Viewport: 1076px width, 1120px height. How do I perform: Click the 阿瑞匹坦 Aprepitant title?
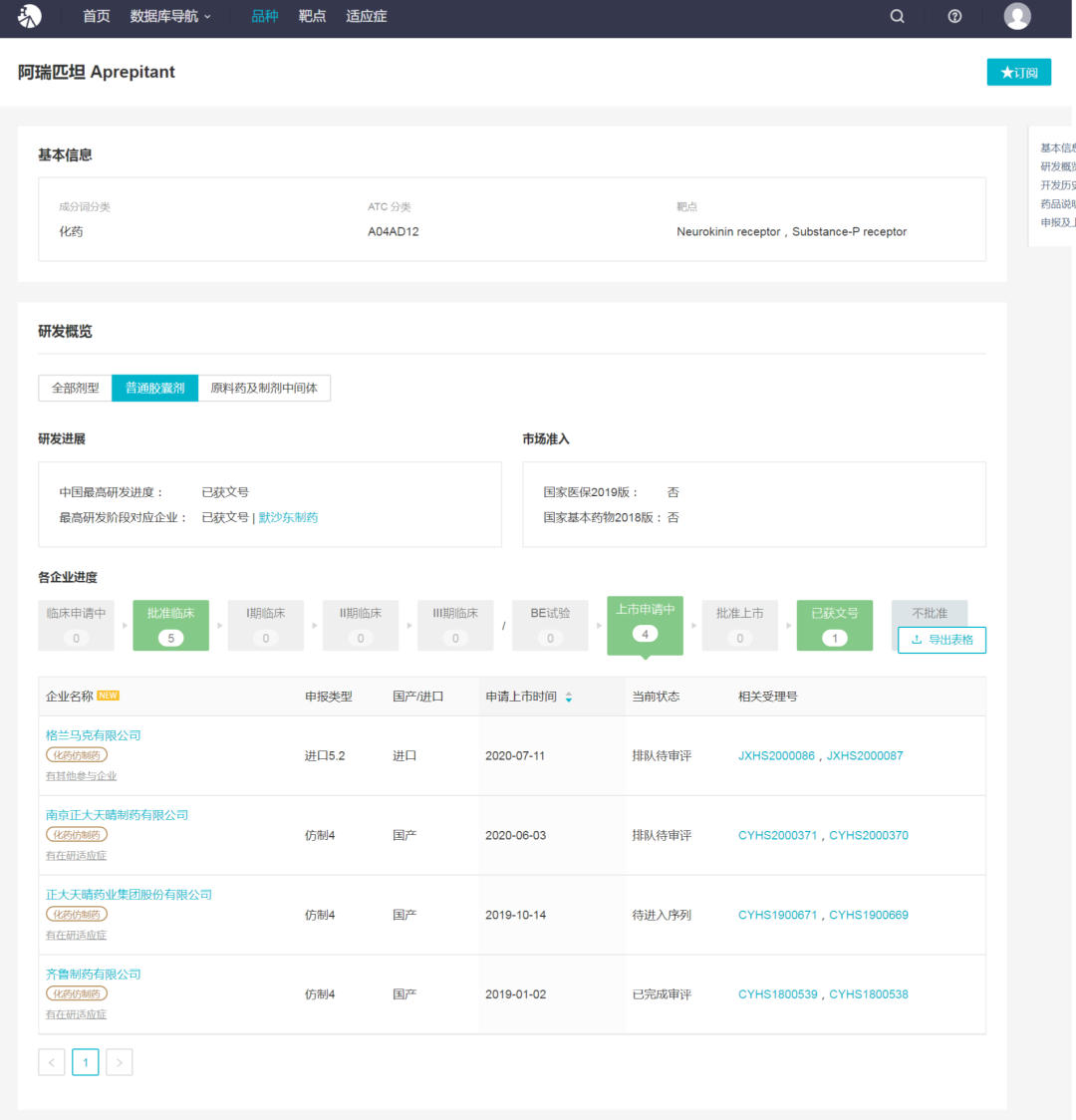(97, 72)
